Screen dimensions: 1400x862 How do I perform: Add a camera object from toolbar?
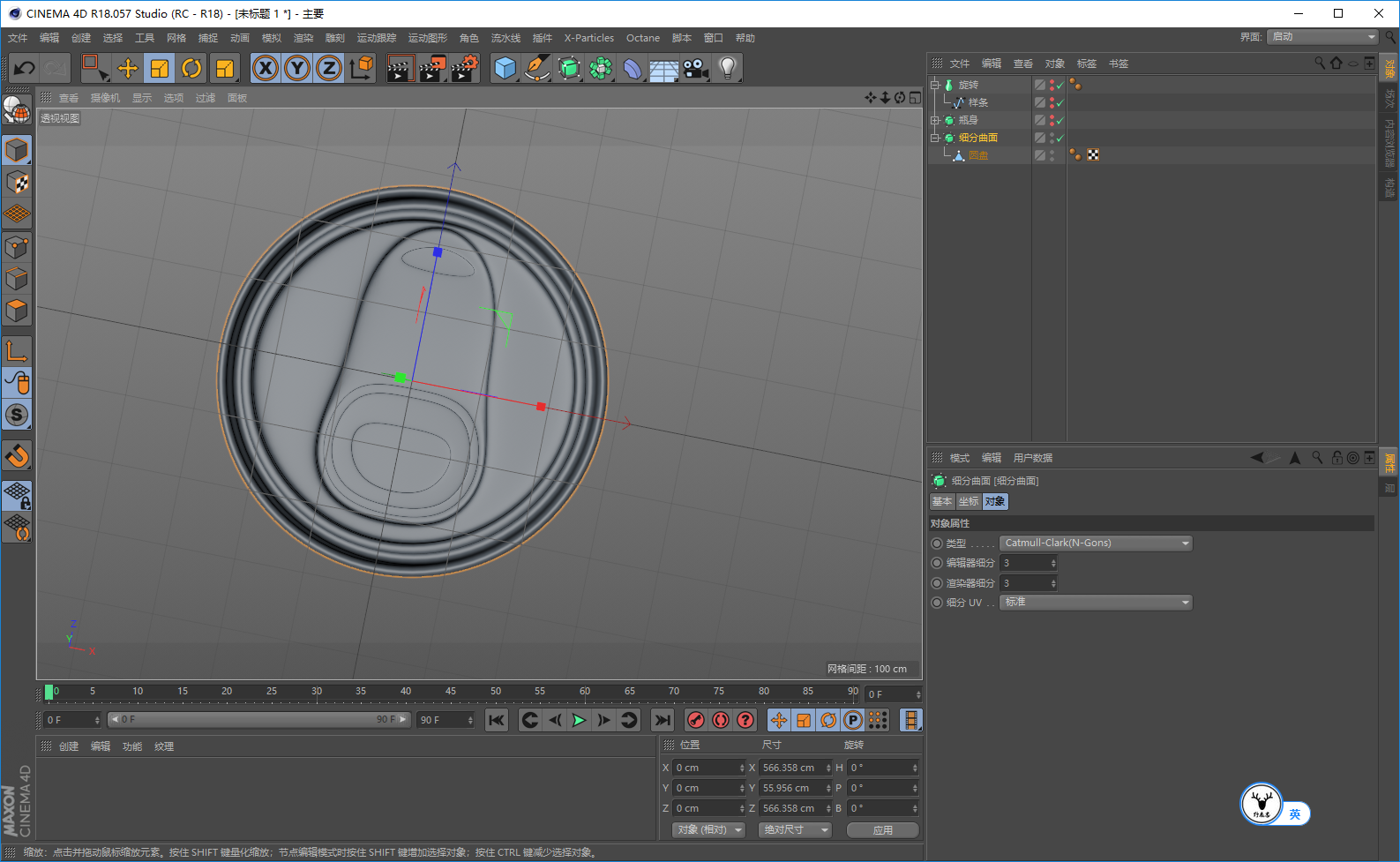695,68
